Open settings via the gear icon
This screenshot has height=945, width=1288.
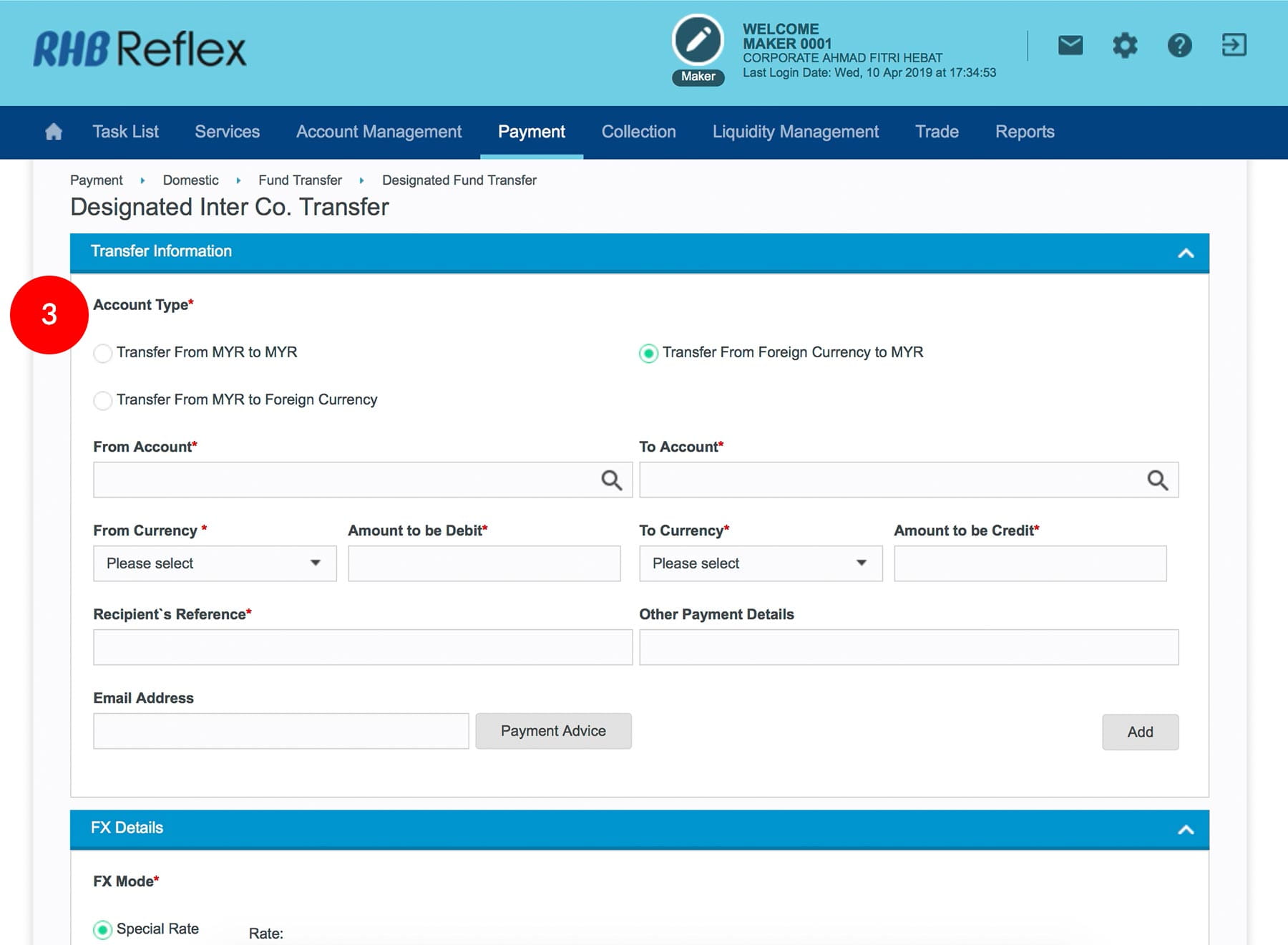pyautogui.click(x=1124, y=46)
